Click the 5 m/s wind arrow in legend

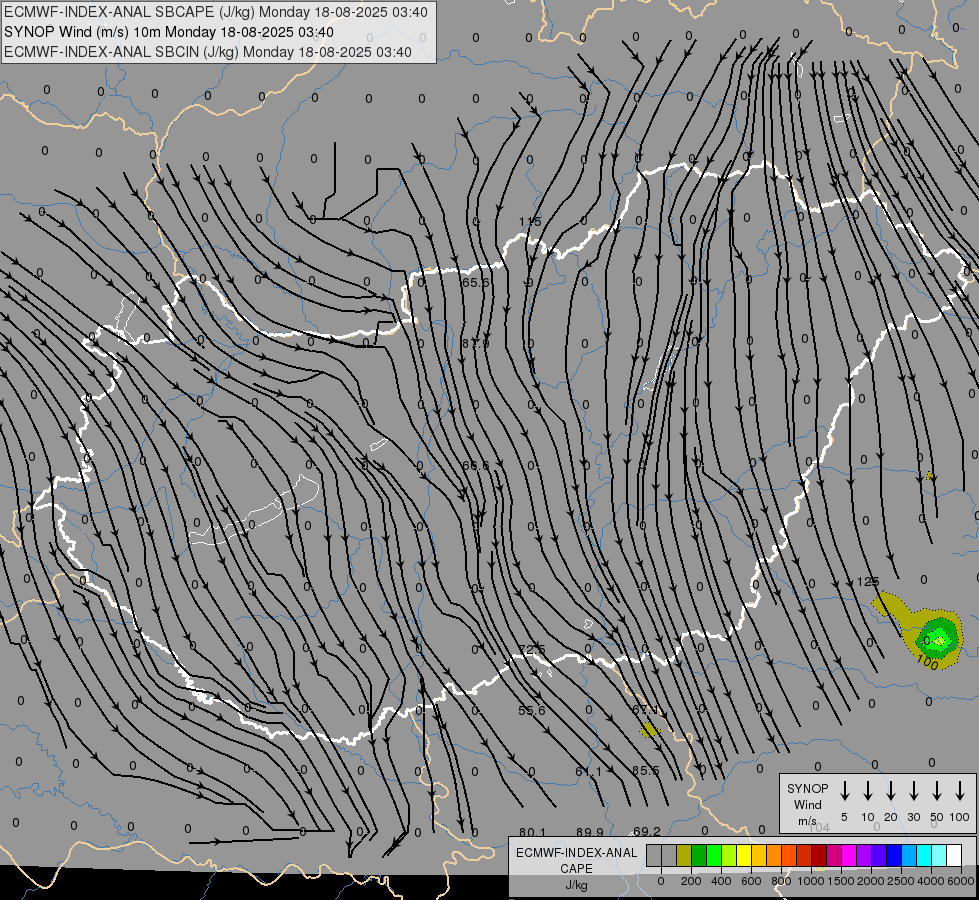[844, 791]
